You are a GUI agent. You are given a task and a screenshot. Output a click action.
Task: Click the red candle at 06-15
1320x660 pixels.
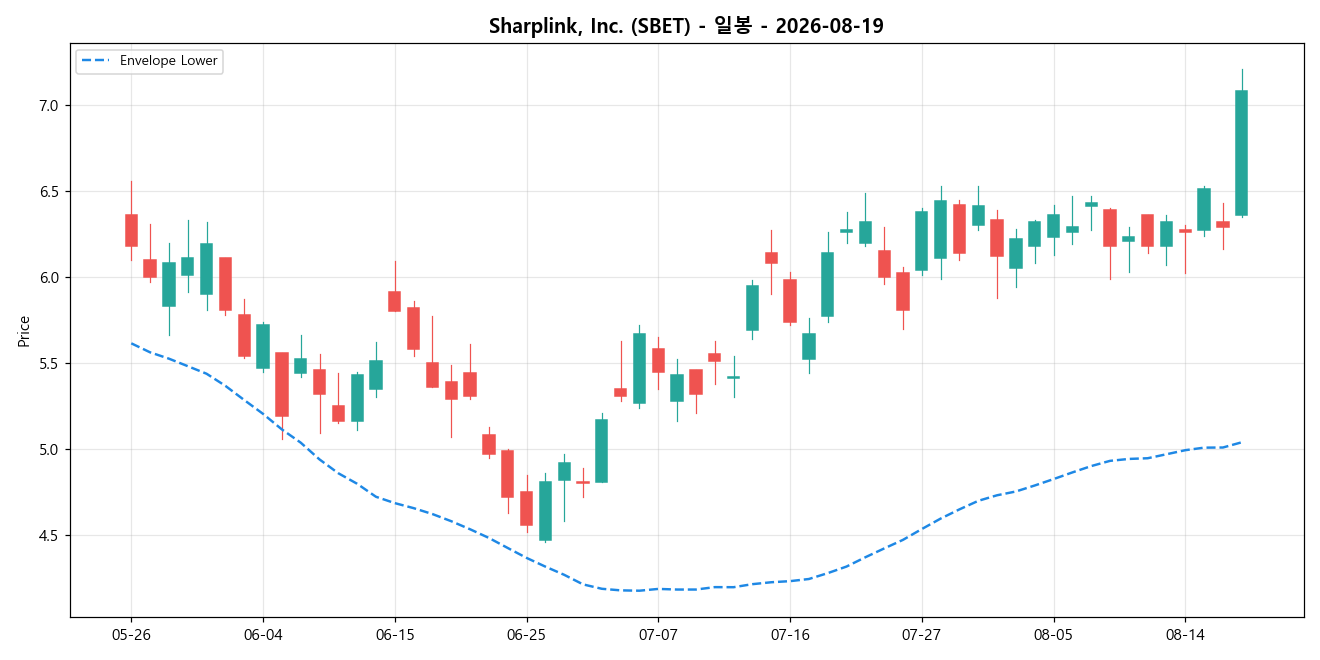tap(395, 301)
